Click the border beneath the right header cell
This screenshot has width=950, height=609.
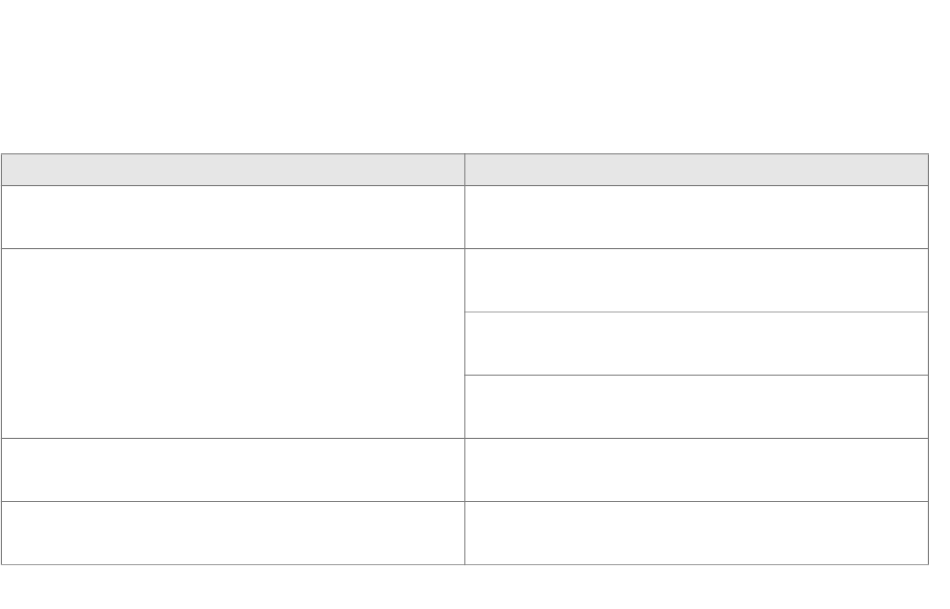point(696,185)
